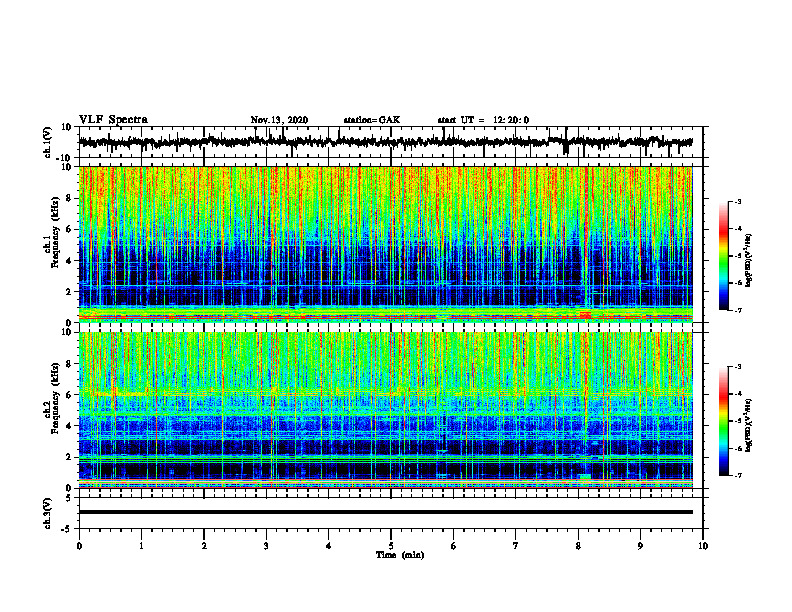Click the ch.3 flat voltage trace line

pyautogui.click(x=386, y=512)
